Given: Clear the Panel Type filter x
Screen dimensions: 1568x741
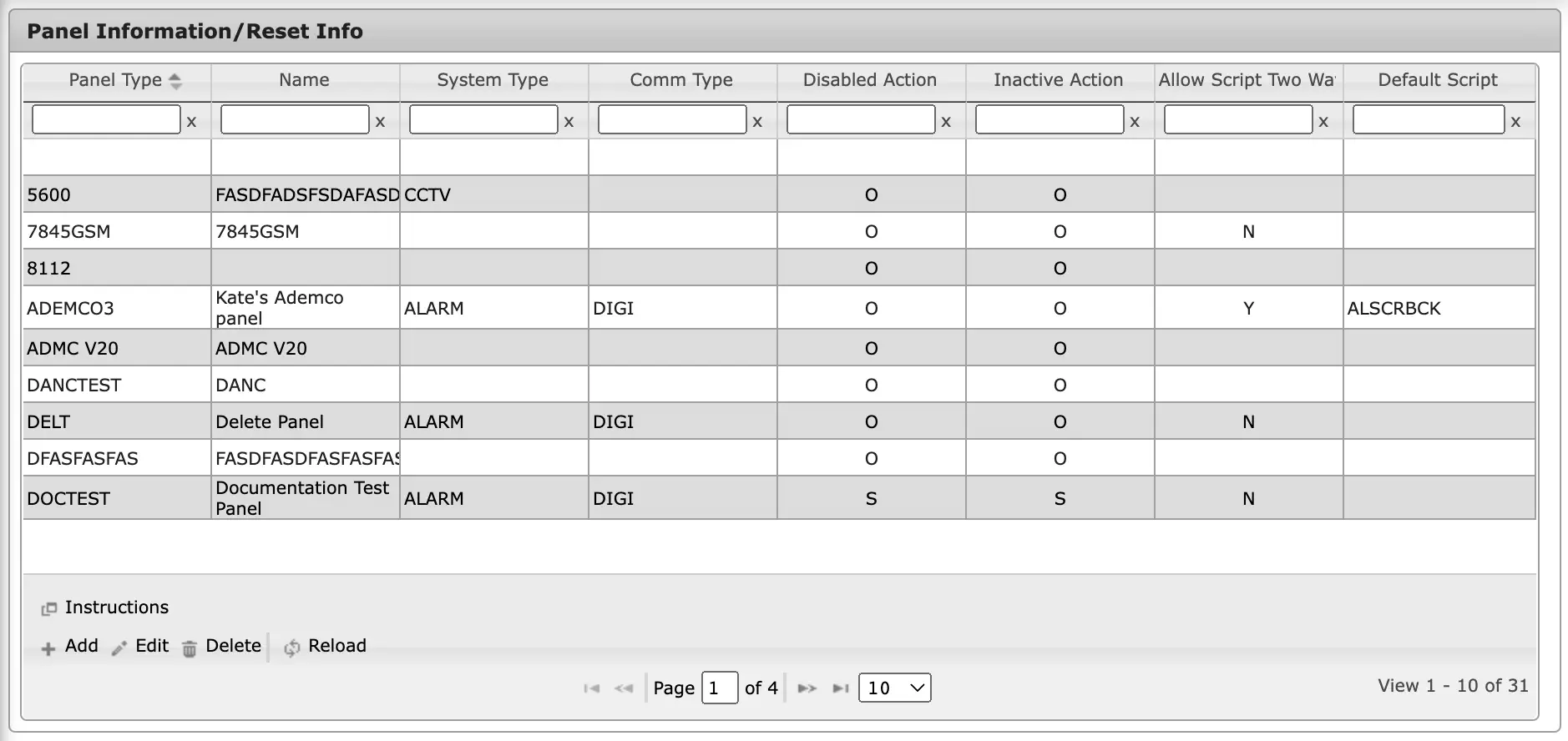Looking at the screenshot, I should click(191, 122).
